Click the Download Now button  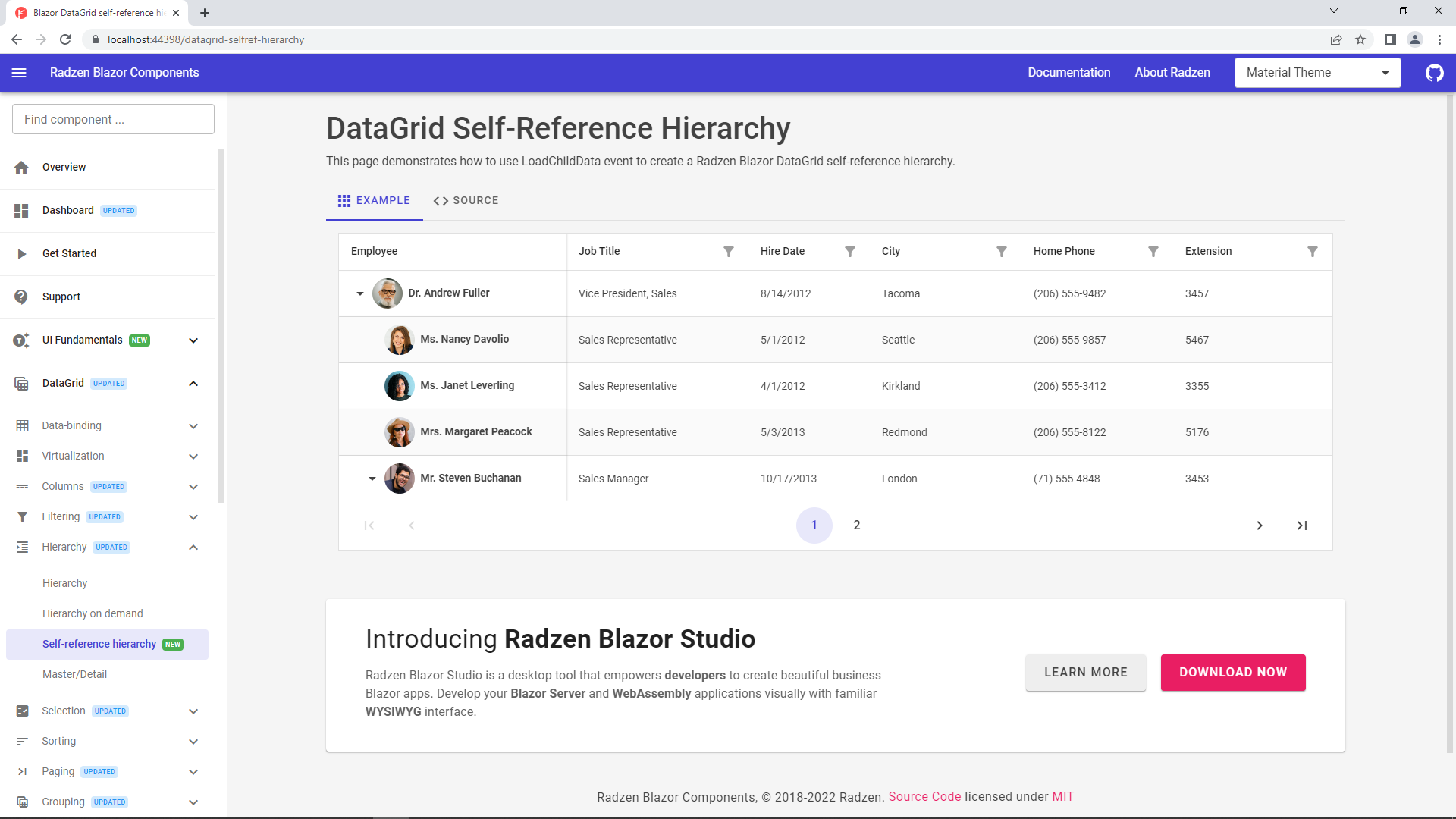pyautogui.click(x=1232, y=673)
